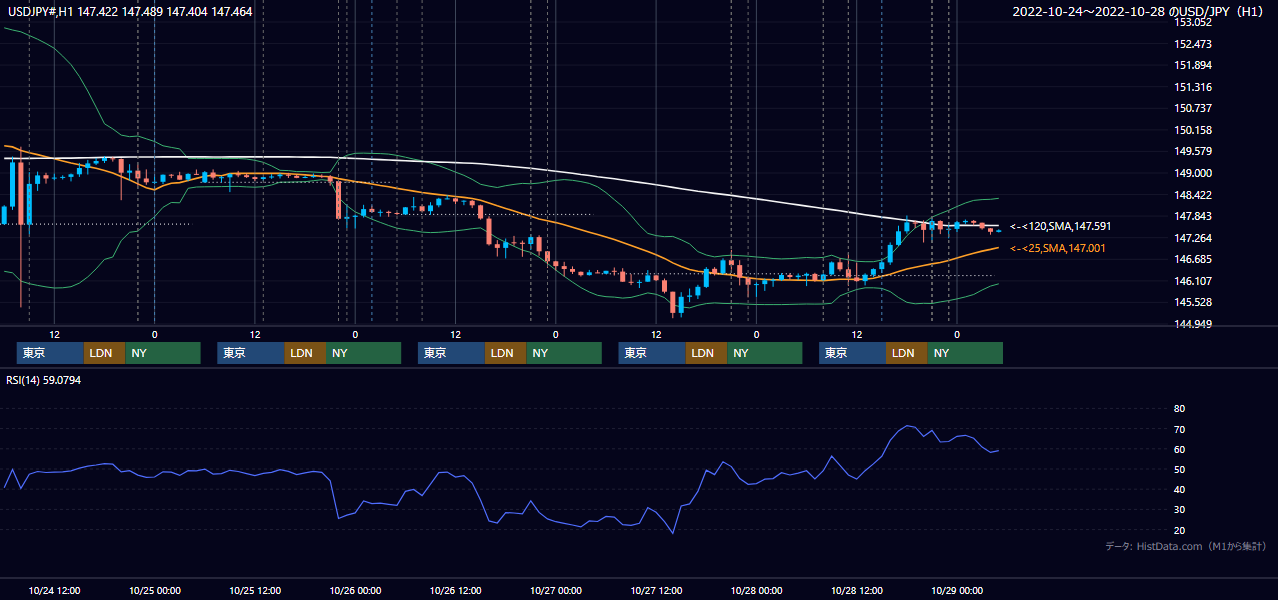The image size is (1278, 600).
Task: Select the RSI 20 level label
Action: click(x=1179, y=530)
